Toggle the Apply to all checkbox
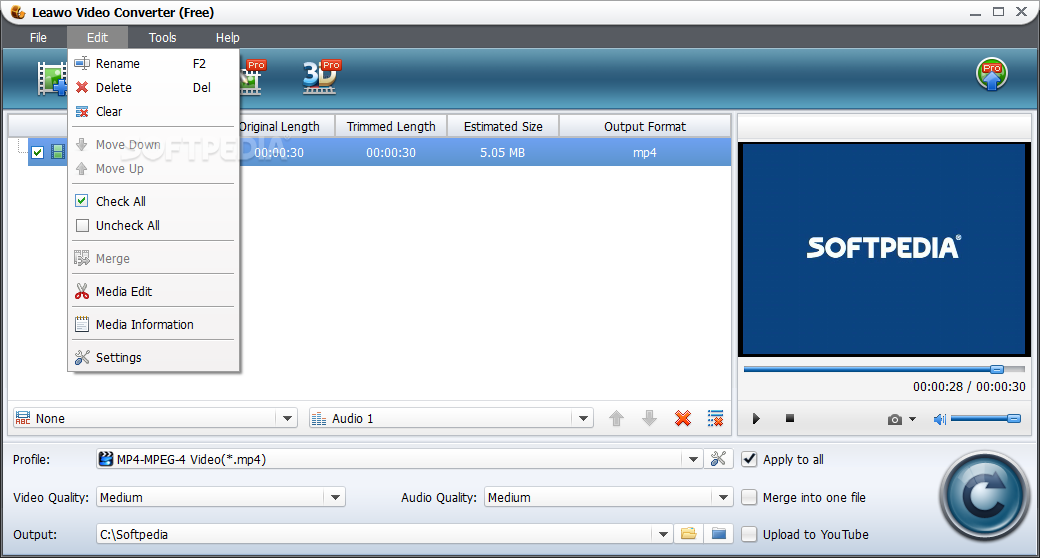Image resolution: width=1040 pixels, height=558 pixels. (749, 459)
